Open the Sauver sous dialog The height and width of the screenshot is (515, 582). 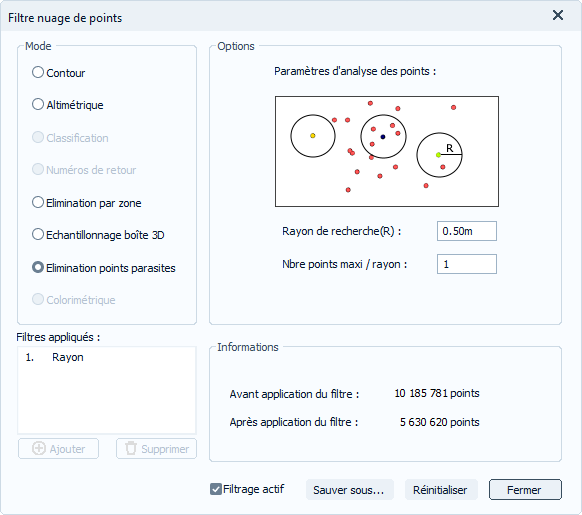[349, 490]
